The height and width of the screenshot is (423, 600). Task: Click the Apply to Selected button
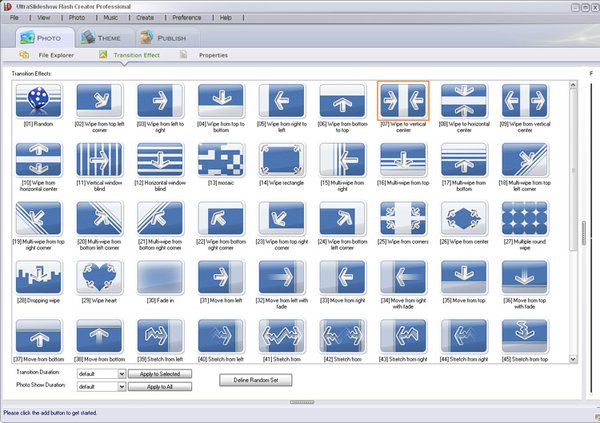160,374
